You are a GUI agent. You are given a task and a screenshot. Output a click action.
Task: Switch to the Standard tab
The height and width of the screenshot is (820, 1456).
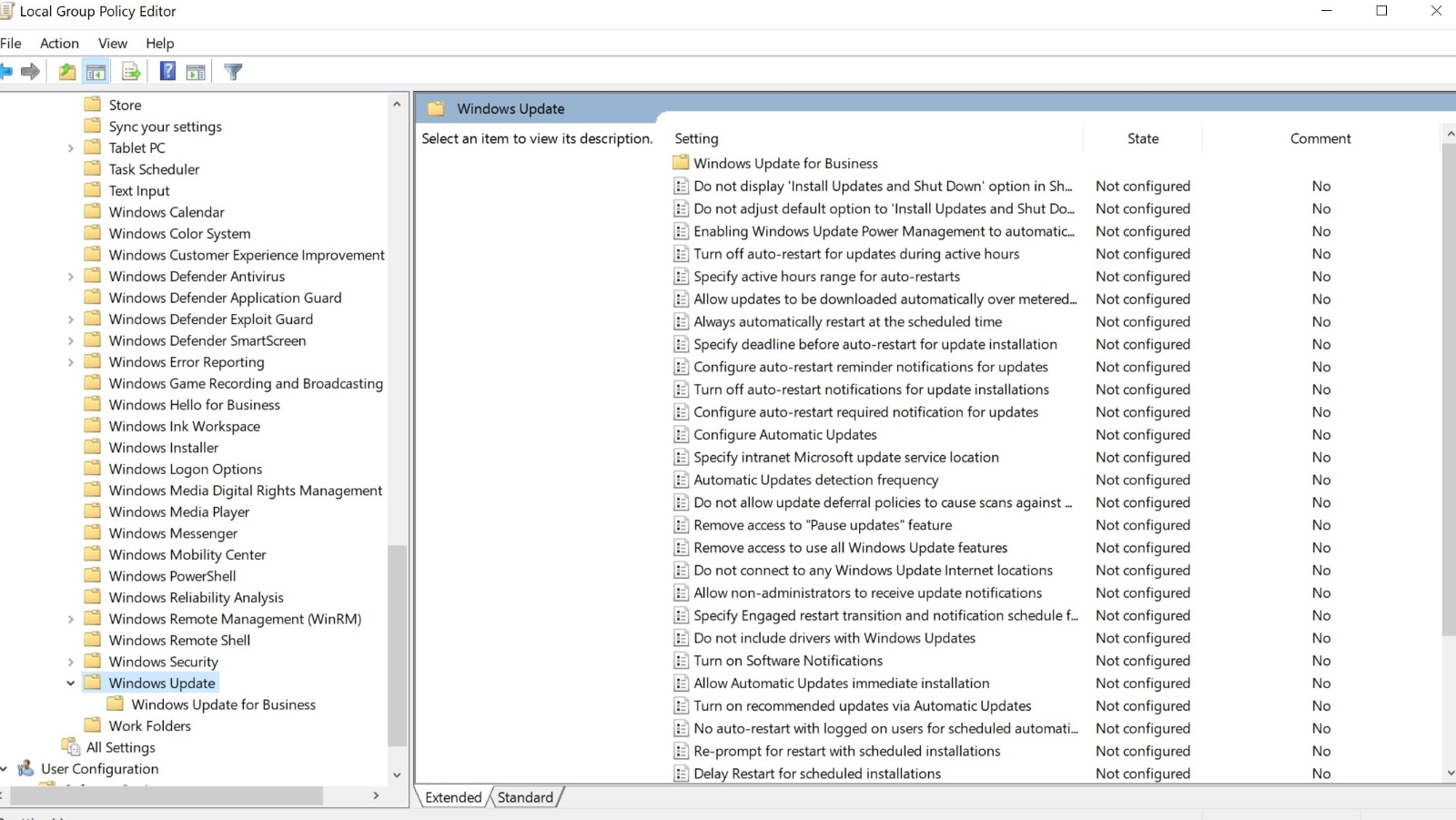click(525, 797)
